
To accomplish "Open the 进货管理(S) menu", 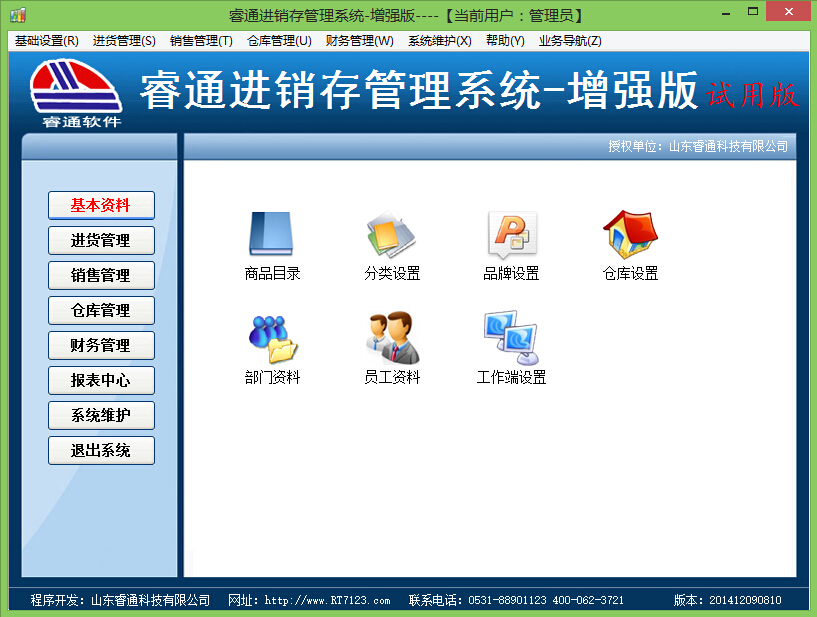I will pos(124,41).
